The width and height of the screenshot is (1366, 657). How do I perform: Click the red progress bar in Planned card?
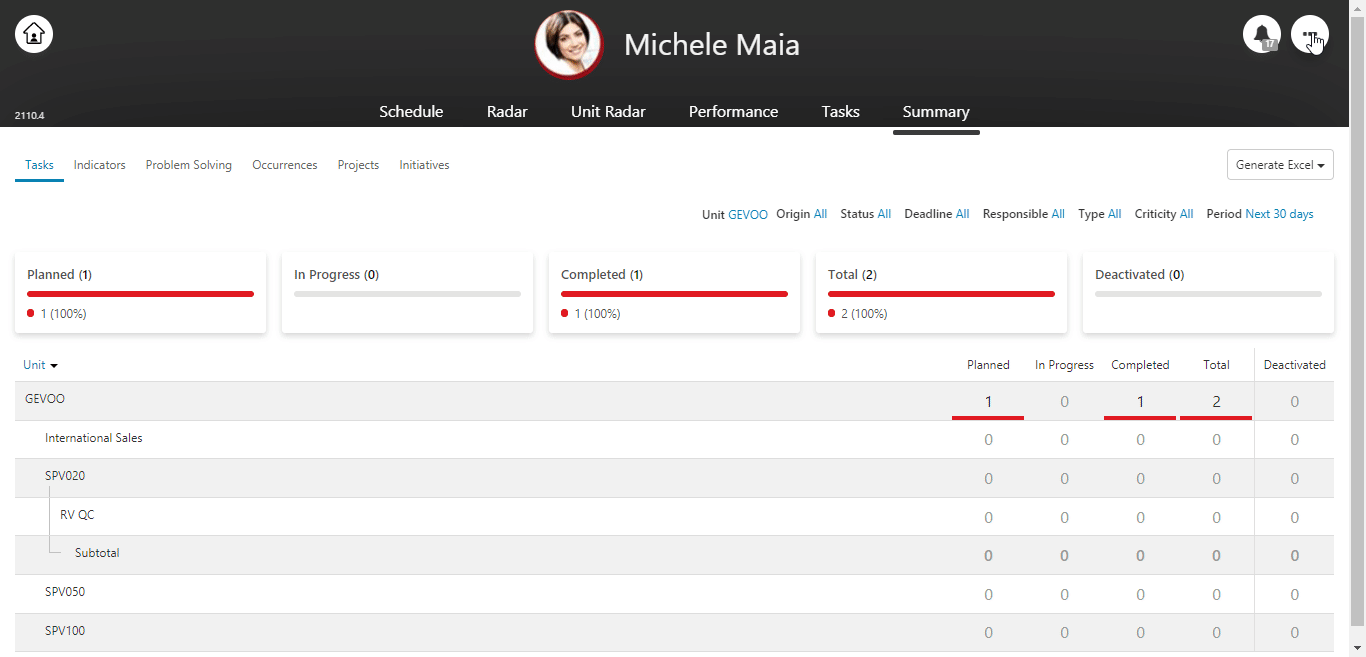(140, 294)
